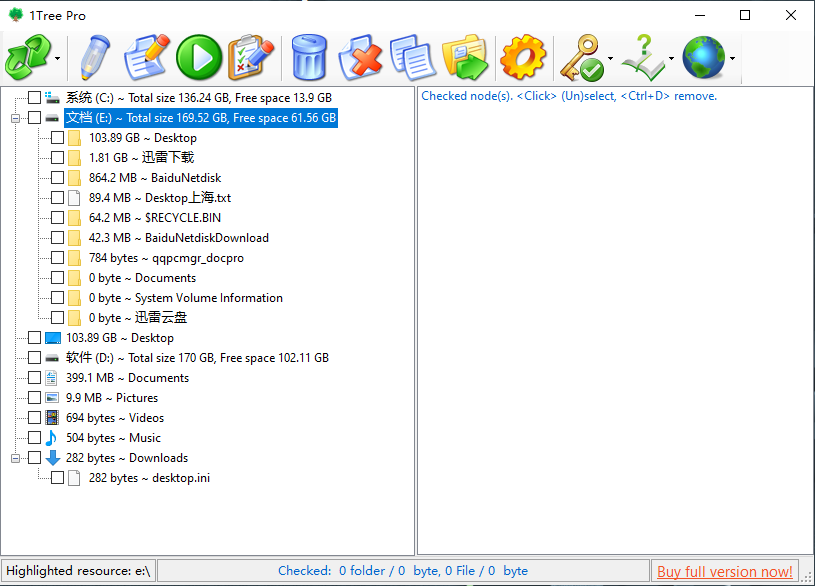Screen dimensions: 815x586
Task: Click the Checked node(s) hint text
Action: pyautogui.click(x=569, y=96)
